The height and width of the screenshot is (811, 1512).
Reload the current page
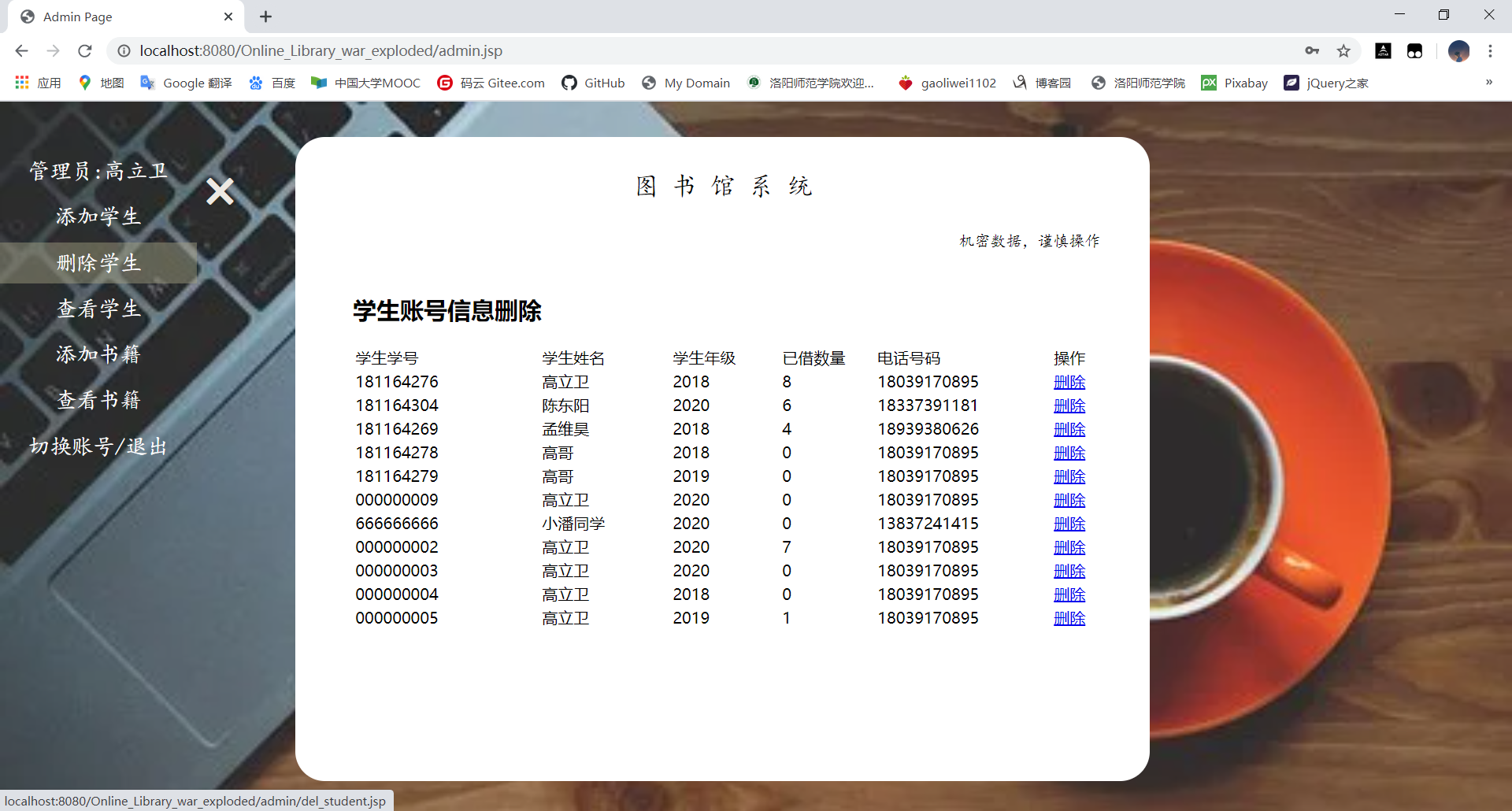84,50
